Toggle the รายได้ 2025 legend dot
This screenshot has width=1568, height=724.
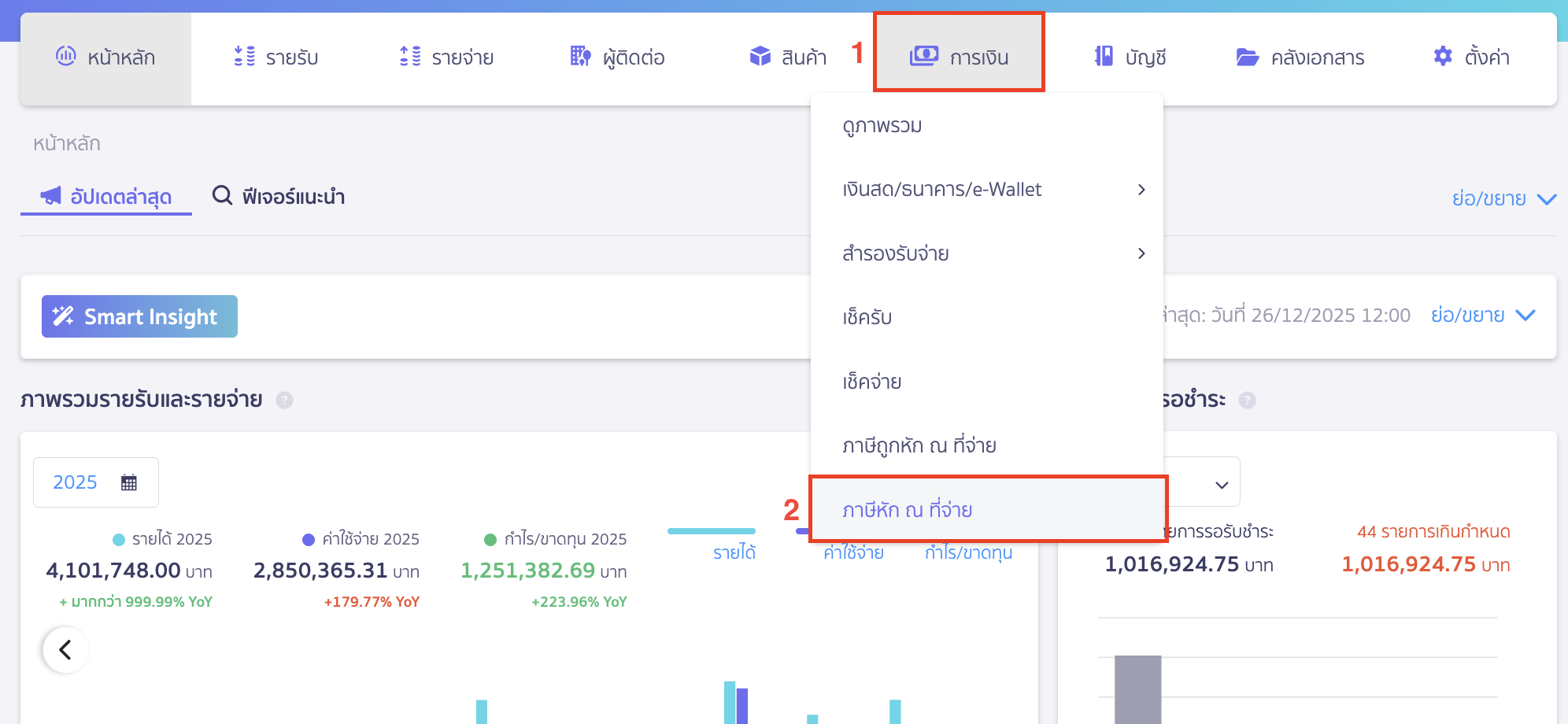(119, 540)
